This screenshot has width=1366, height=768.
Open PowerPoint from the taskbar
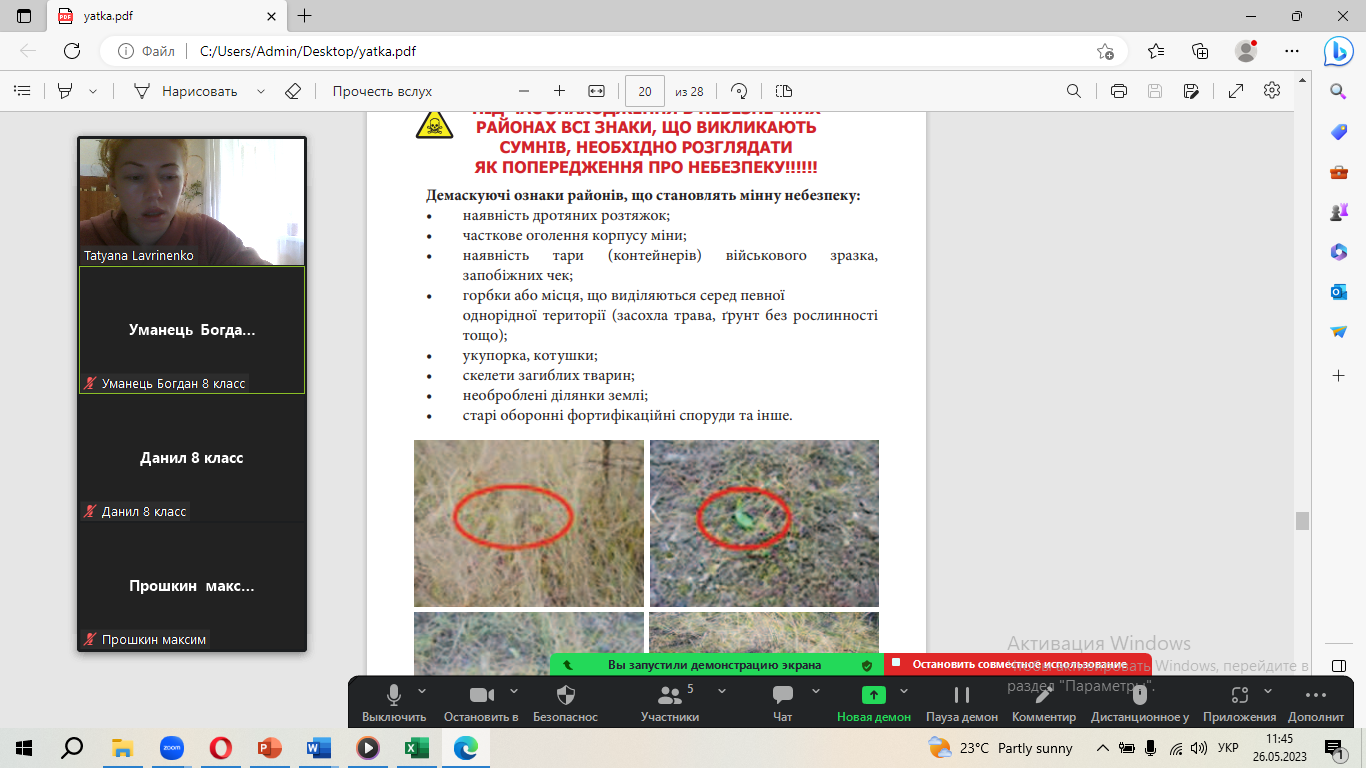(x=270, y=747)
